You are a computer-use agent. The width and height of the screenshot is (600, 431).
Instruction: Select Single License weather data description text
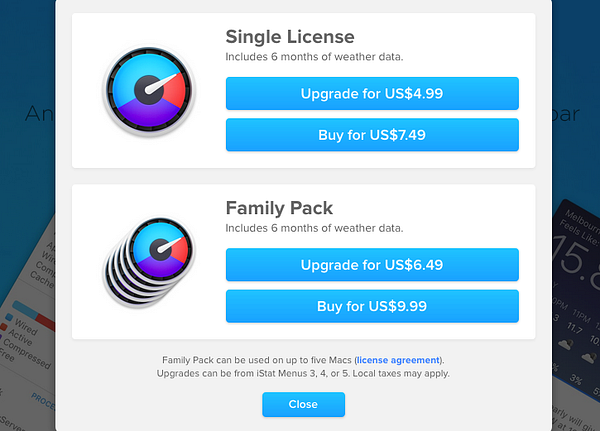[x=314, y=57]
